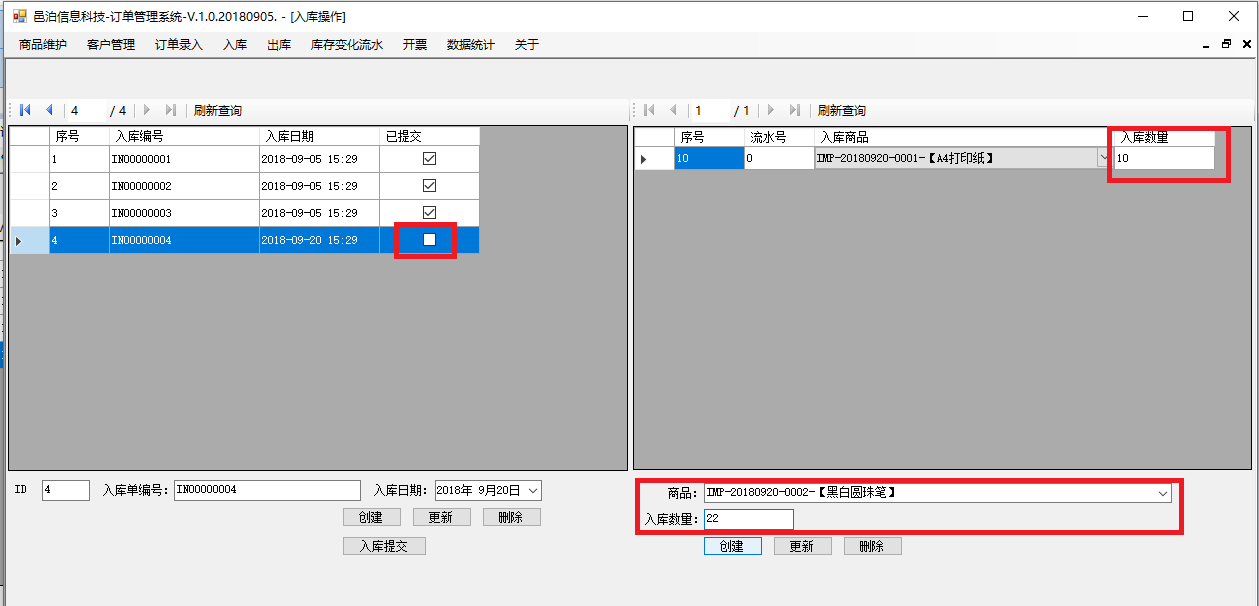Click 入库数量 column header in right grid
The image size is (1259, 606).
click(x=1163, y=137)
